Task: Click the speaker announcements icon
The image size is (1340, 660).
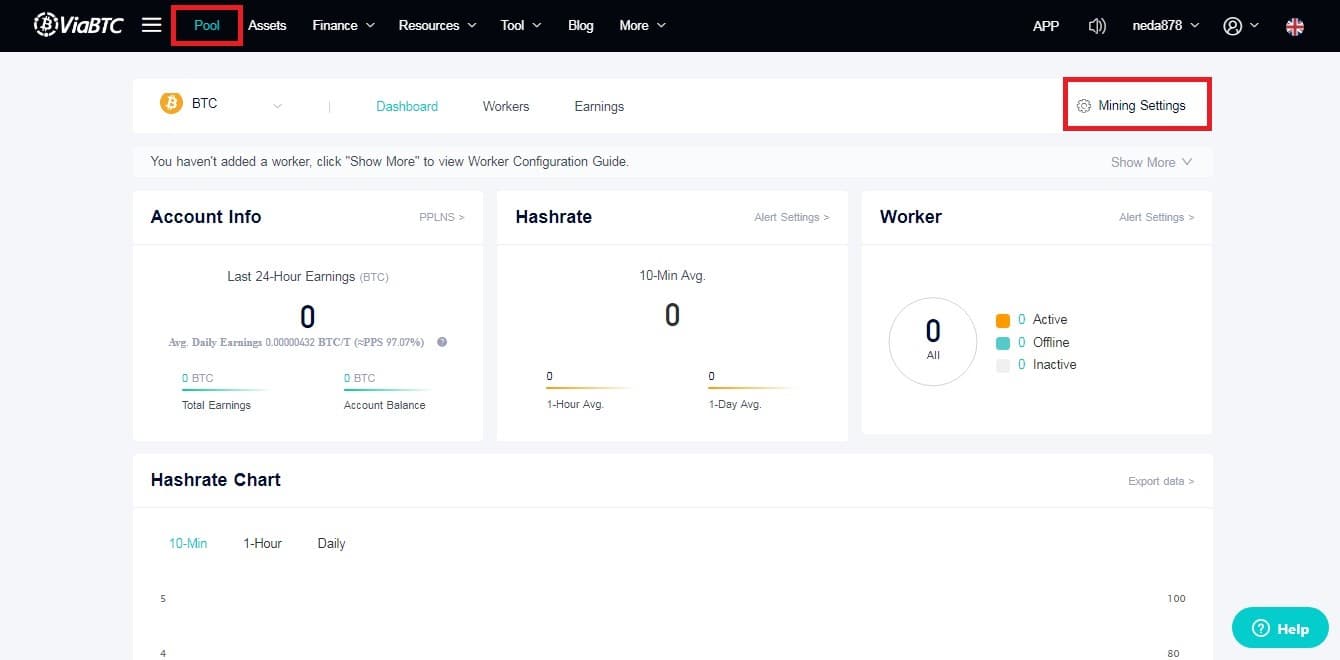Action: tap(1097, 26)
